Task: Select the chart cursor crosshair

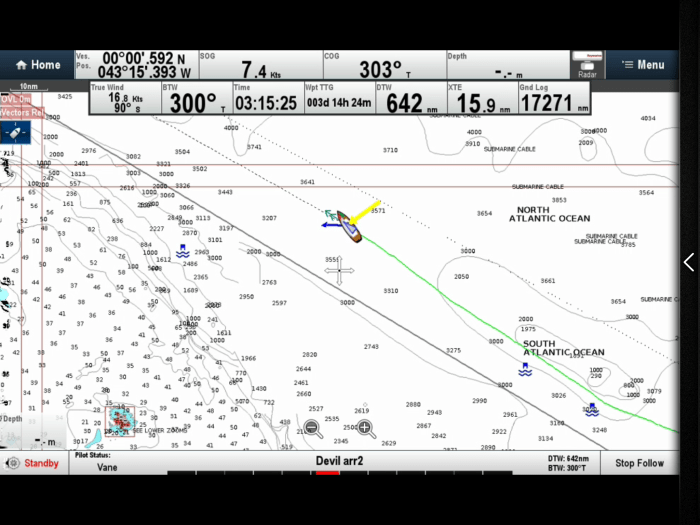Action: [339, 268]
